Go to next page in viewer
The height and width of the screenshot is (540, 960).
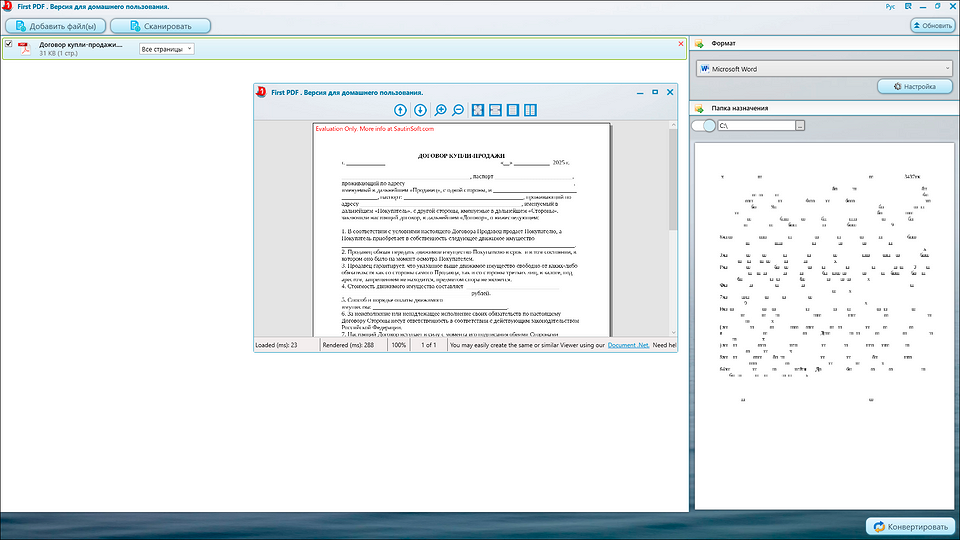420,110
